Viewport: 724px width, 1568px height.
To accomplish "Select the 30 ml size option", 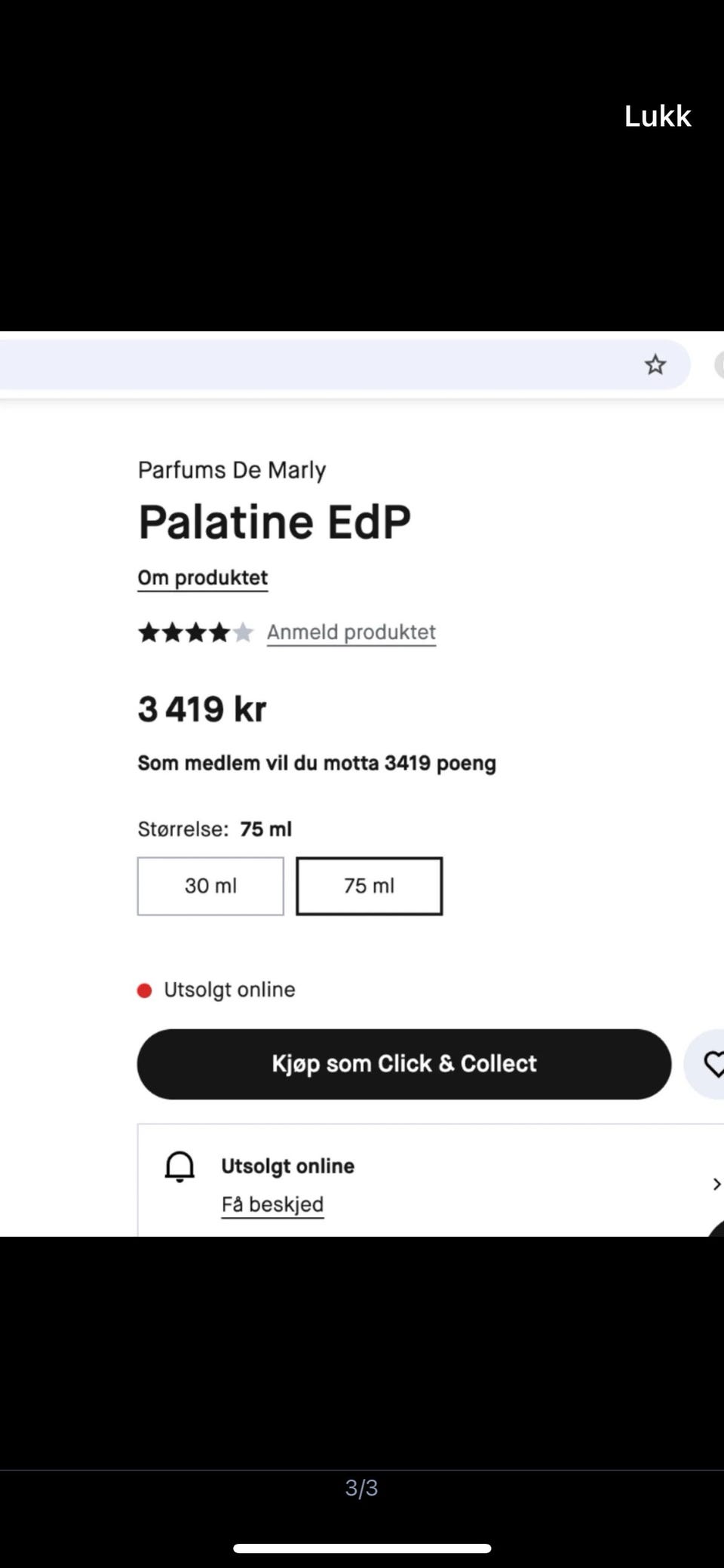I will click(210, 886).
